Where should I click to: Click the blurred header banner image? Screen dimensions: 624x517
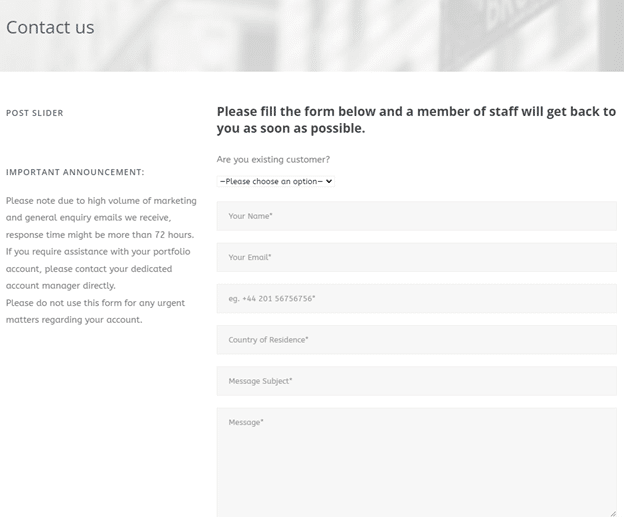click(400, 35)
